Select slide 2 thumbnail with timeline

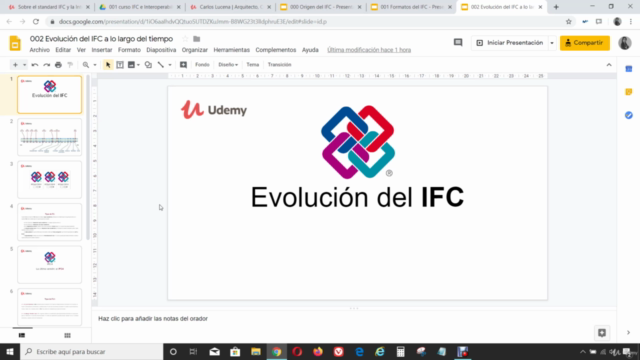[x=49, y=137]
